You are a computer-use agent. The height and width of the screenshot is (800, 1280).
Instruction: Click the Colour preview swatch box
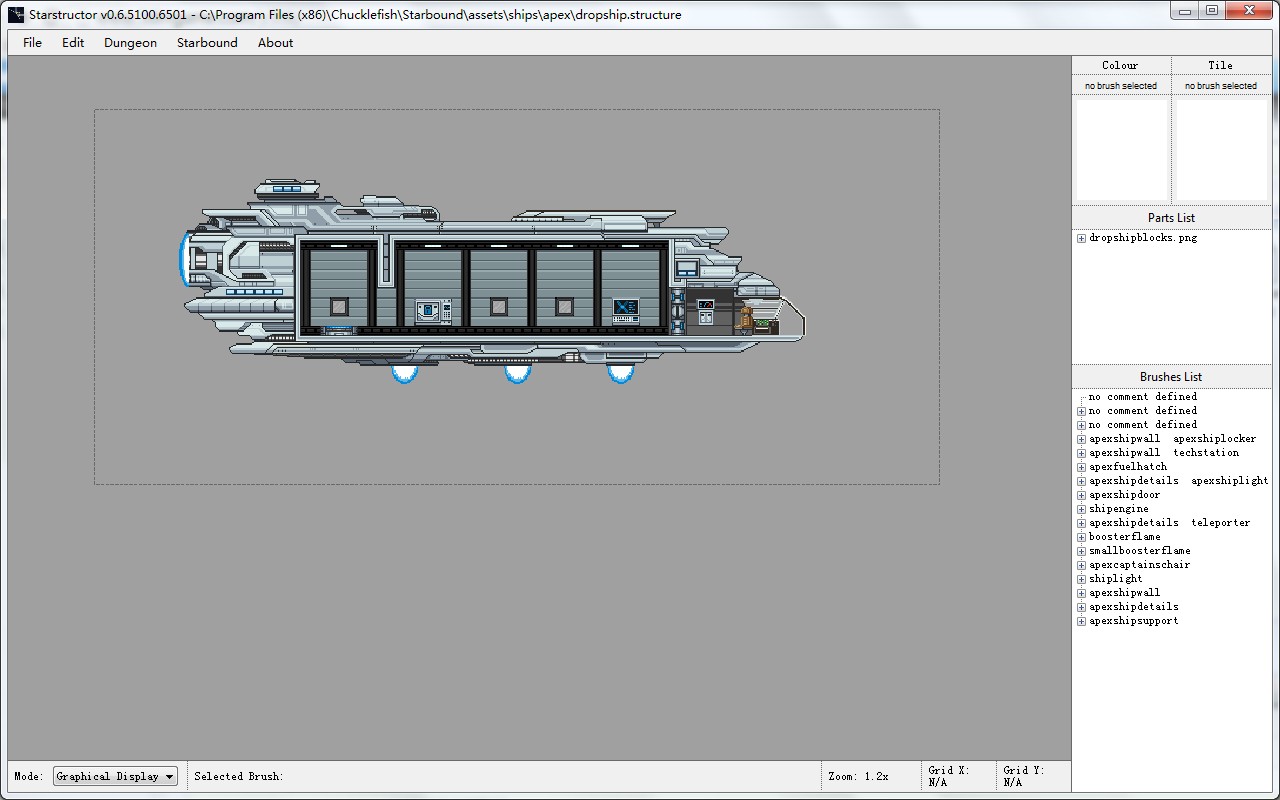pos(1121,148)
